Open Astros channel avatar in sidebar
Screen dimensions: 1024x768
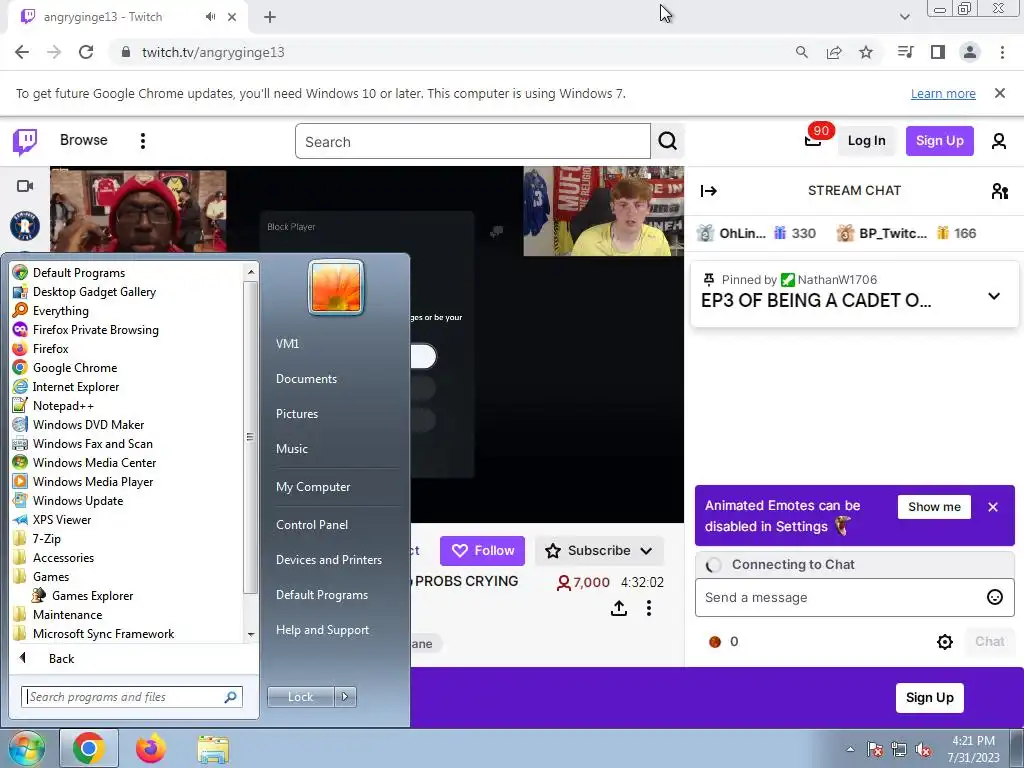25,227
